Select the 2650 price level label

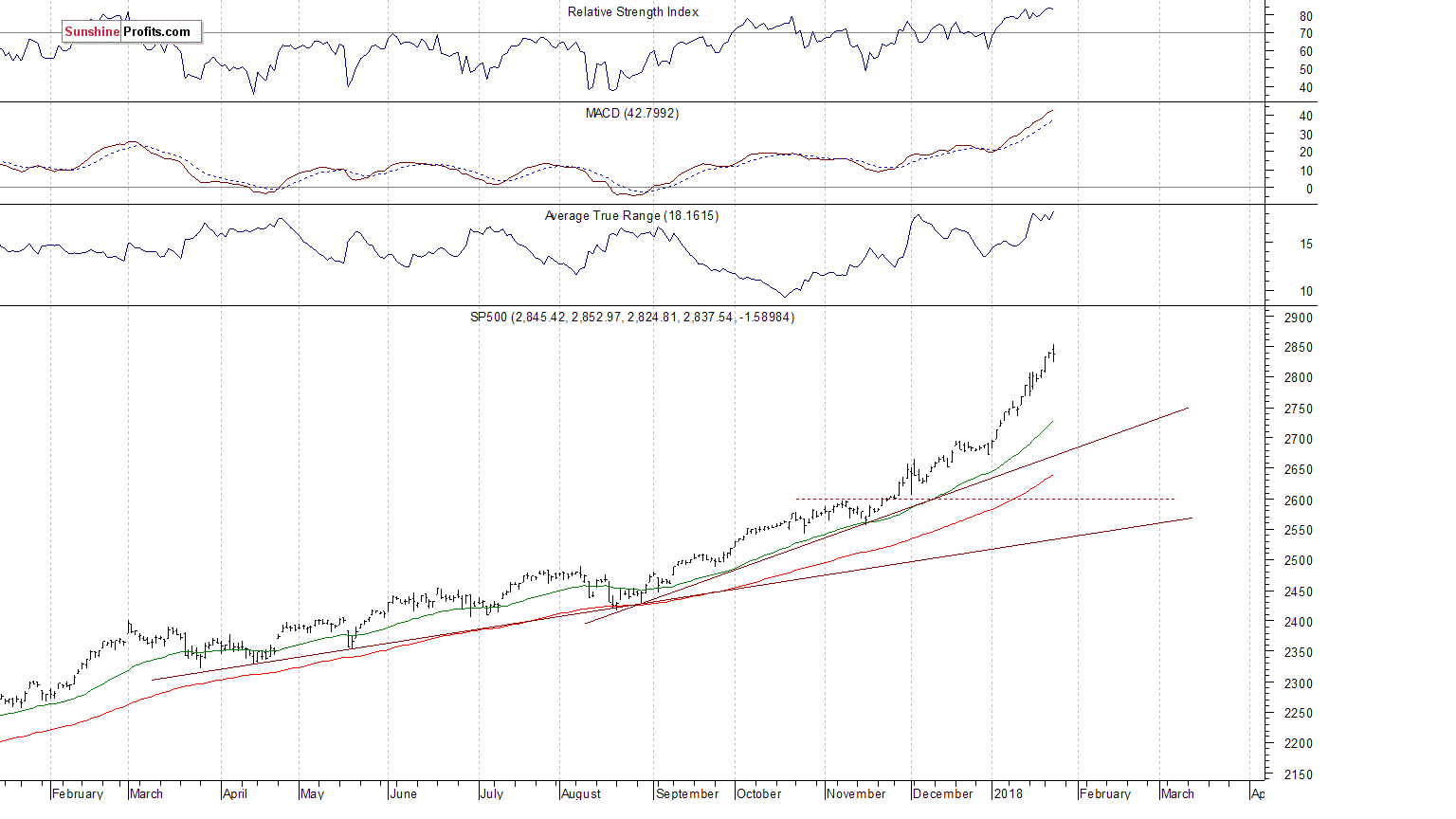click(x=1300, y=470)
